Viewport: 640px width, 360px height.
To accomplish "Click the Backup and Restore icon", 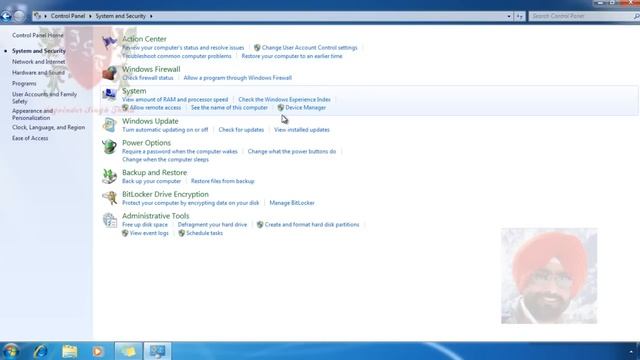I will point(109,176).
